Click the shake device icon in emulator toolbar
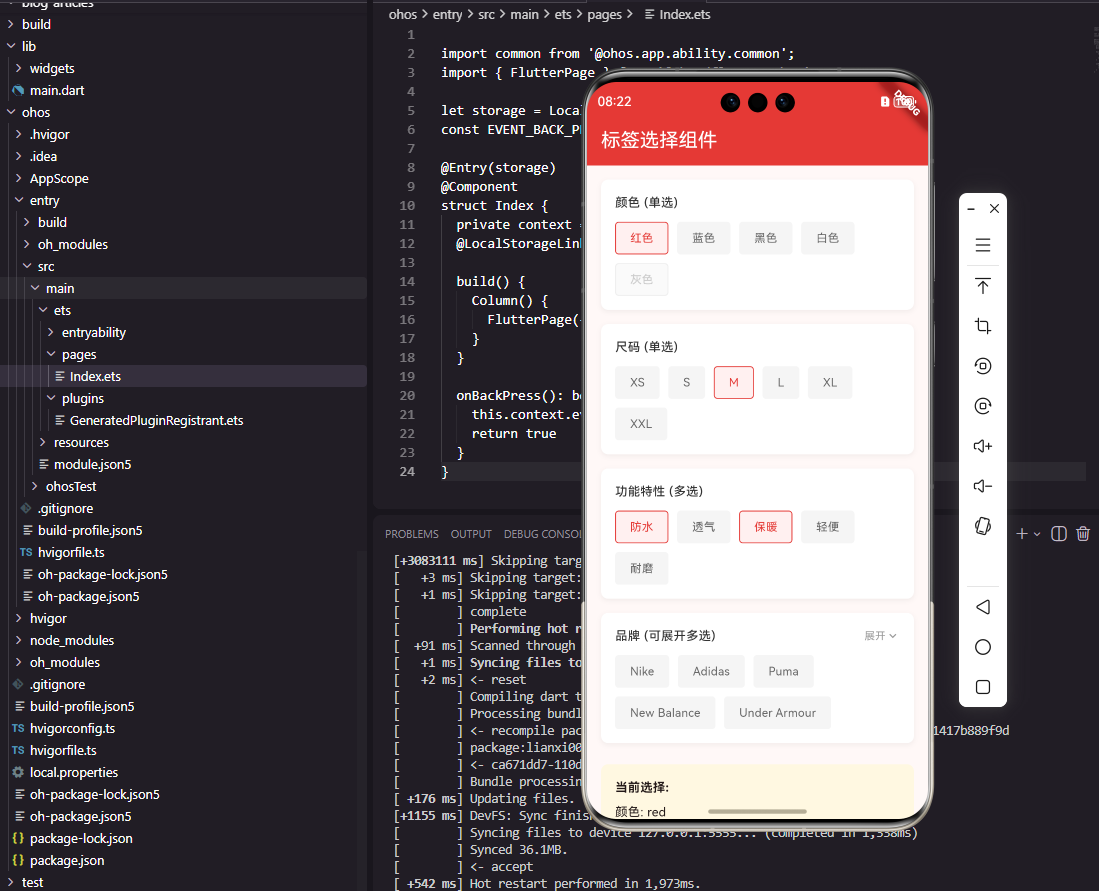 click(983, 526)
